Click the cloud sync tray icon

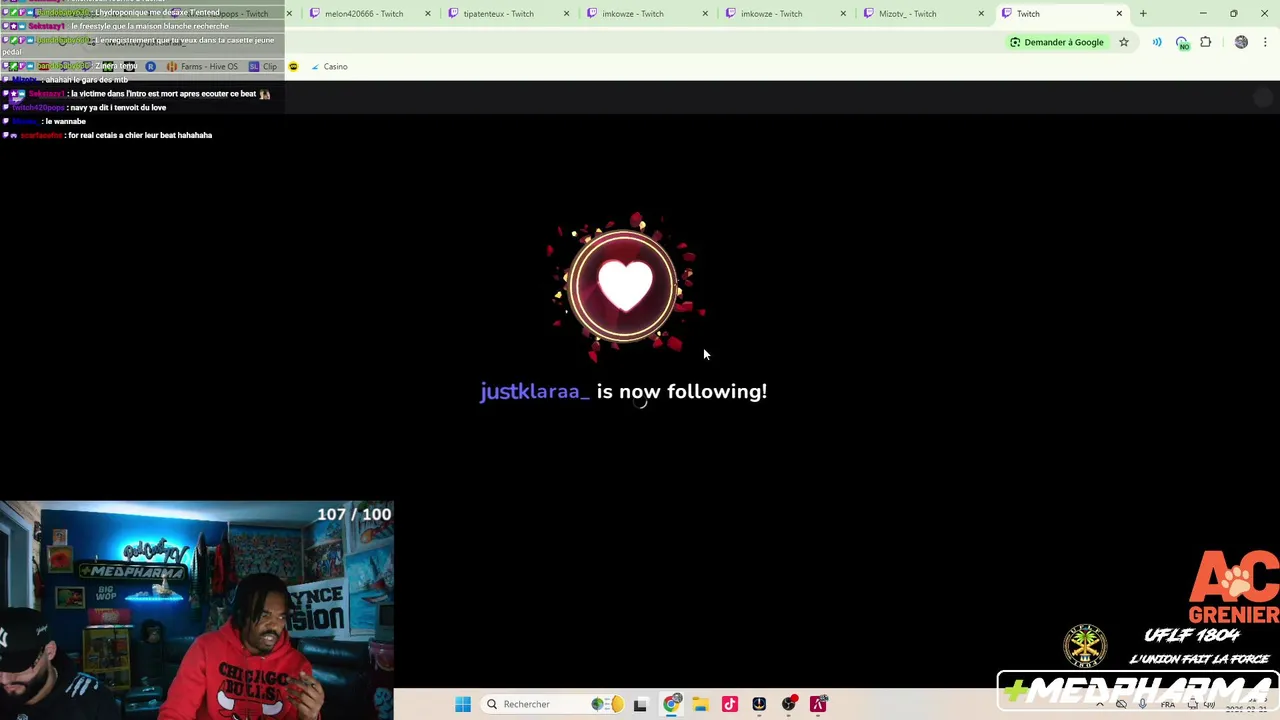pyautogui.click(x=1121, y=704)
